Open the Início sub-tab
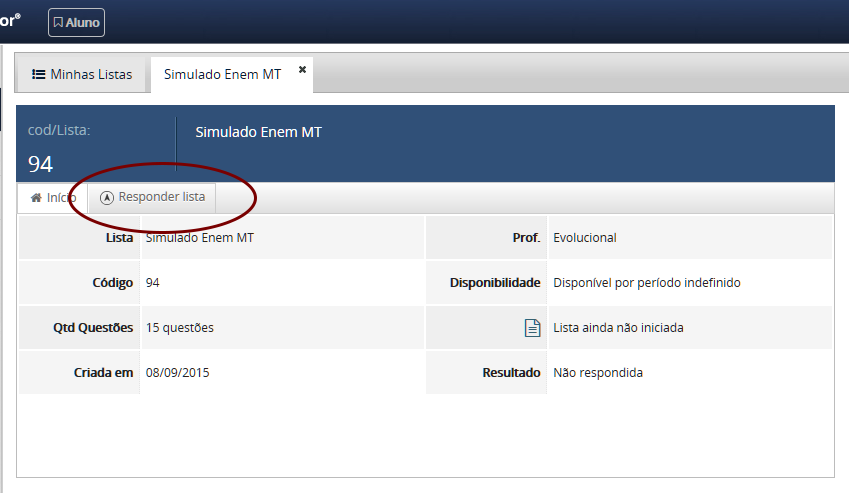Viewport: 849px width, 493px height. pos(52,198)
